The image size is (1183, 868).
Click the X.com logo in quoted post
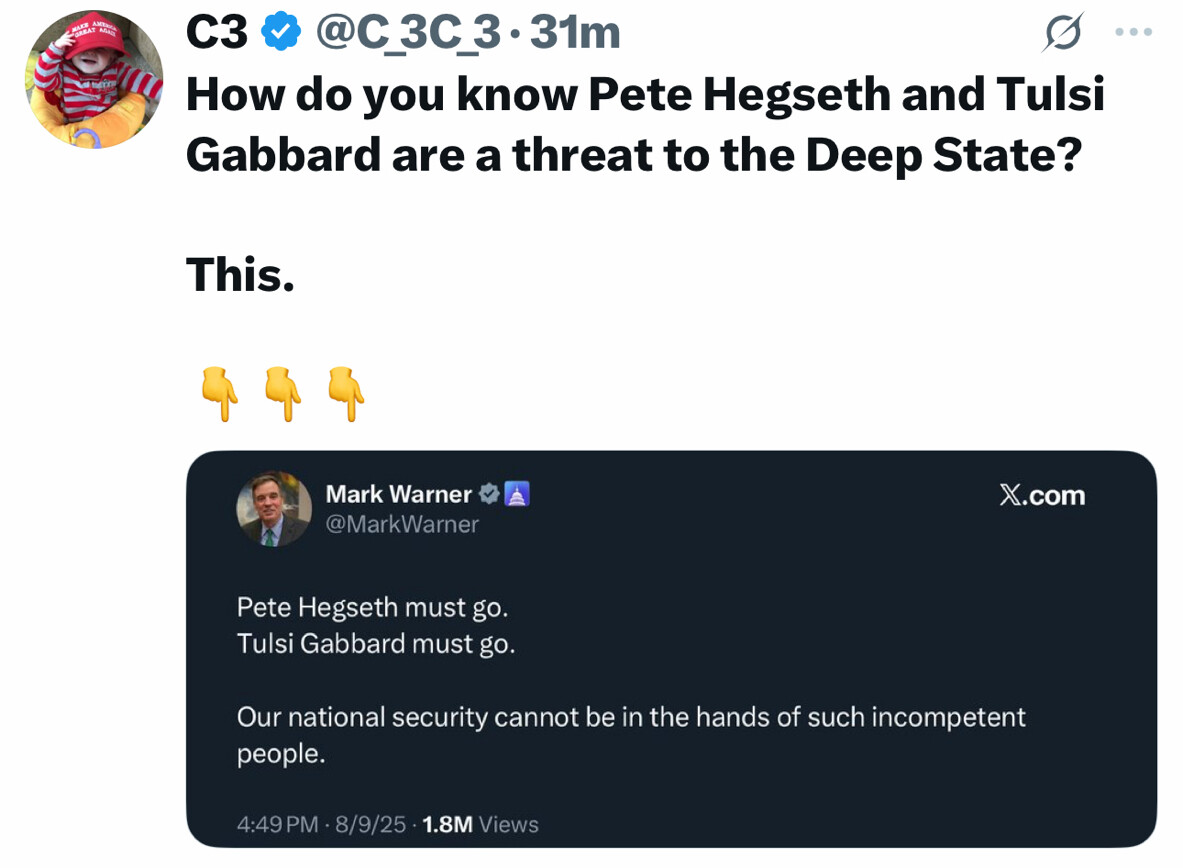(1041, 496)
